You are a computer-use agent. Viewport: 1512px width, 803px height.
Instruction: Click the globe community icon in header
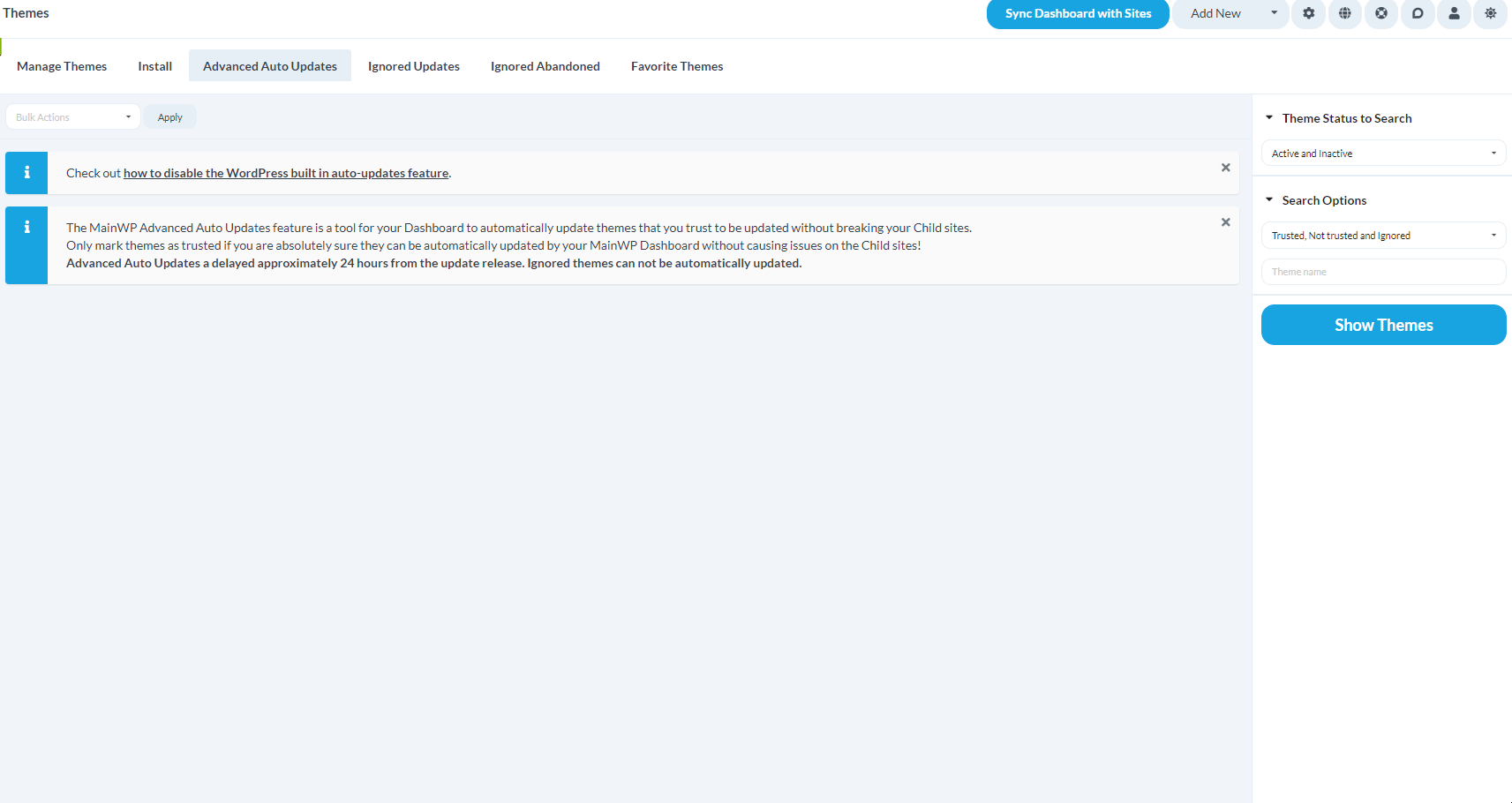point(1344,14)
